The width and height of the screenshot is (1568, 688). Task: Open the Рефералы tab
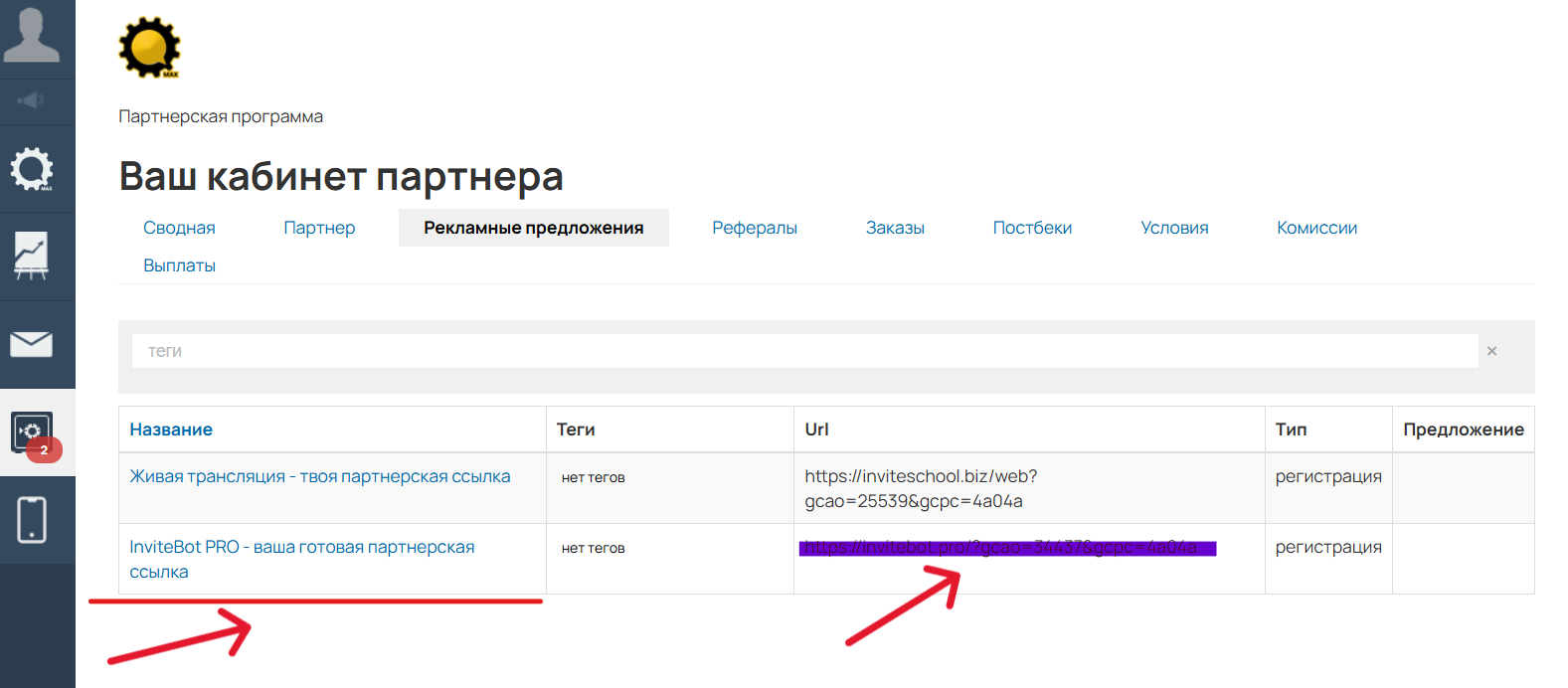(755, 228)
